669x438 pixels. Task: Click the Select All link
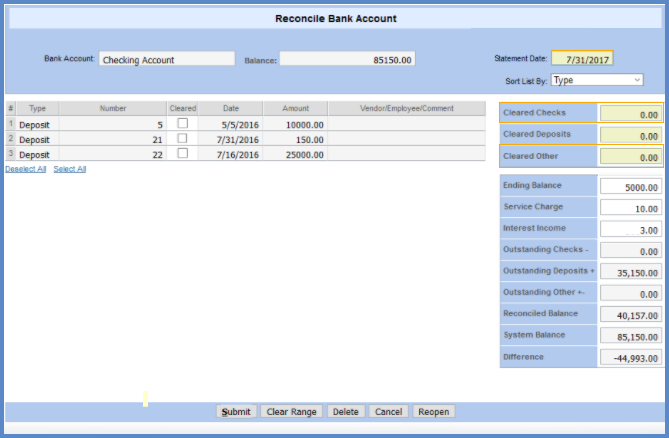[70, 169]
